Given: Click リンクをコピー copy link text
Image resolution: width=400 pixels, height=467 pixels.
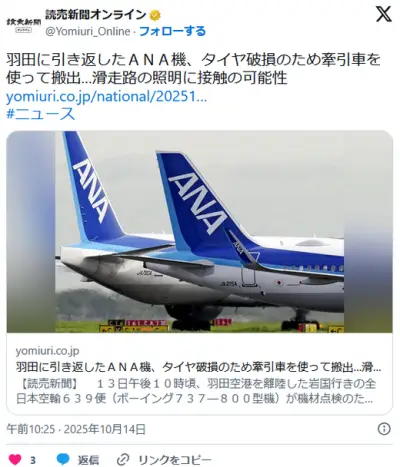Looking at the screenshot, I should 175,460.
